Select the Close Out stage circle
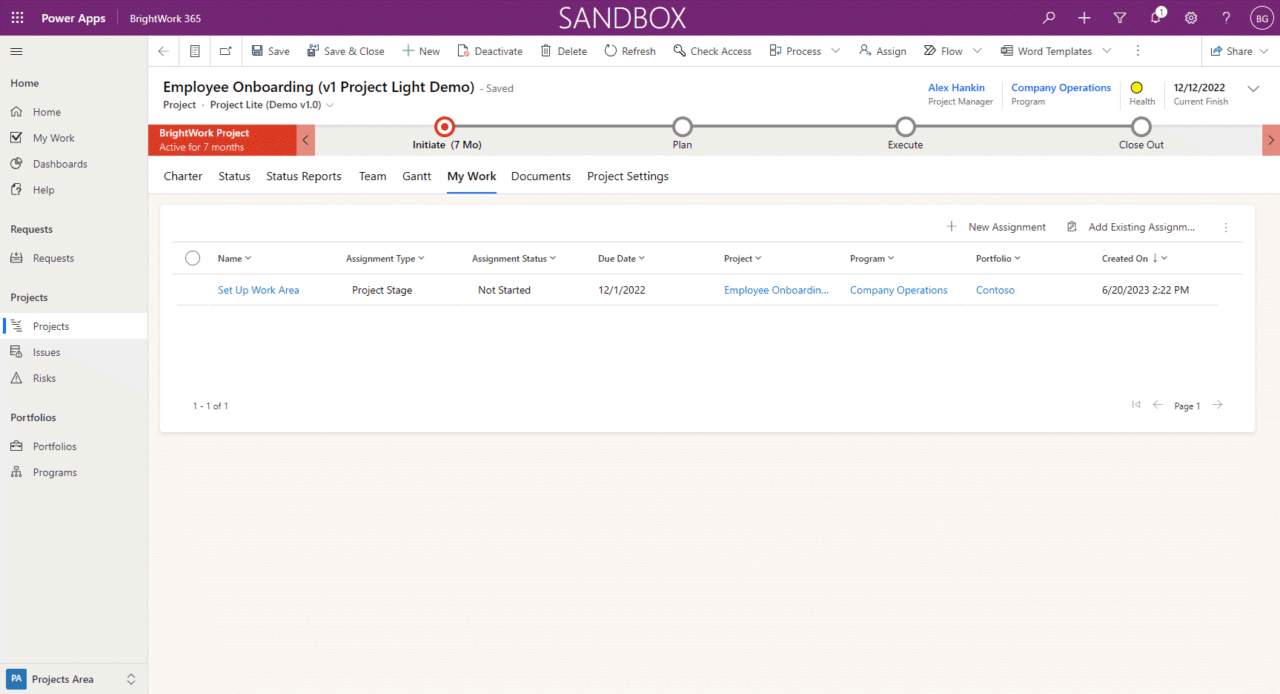The width and height of the screenshot is (1280, 694). [1141, 127]
